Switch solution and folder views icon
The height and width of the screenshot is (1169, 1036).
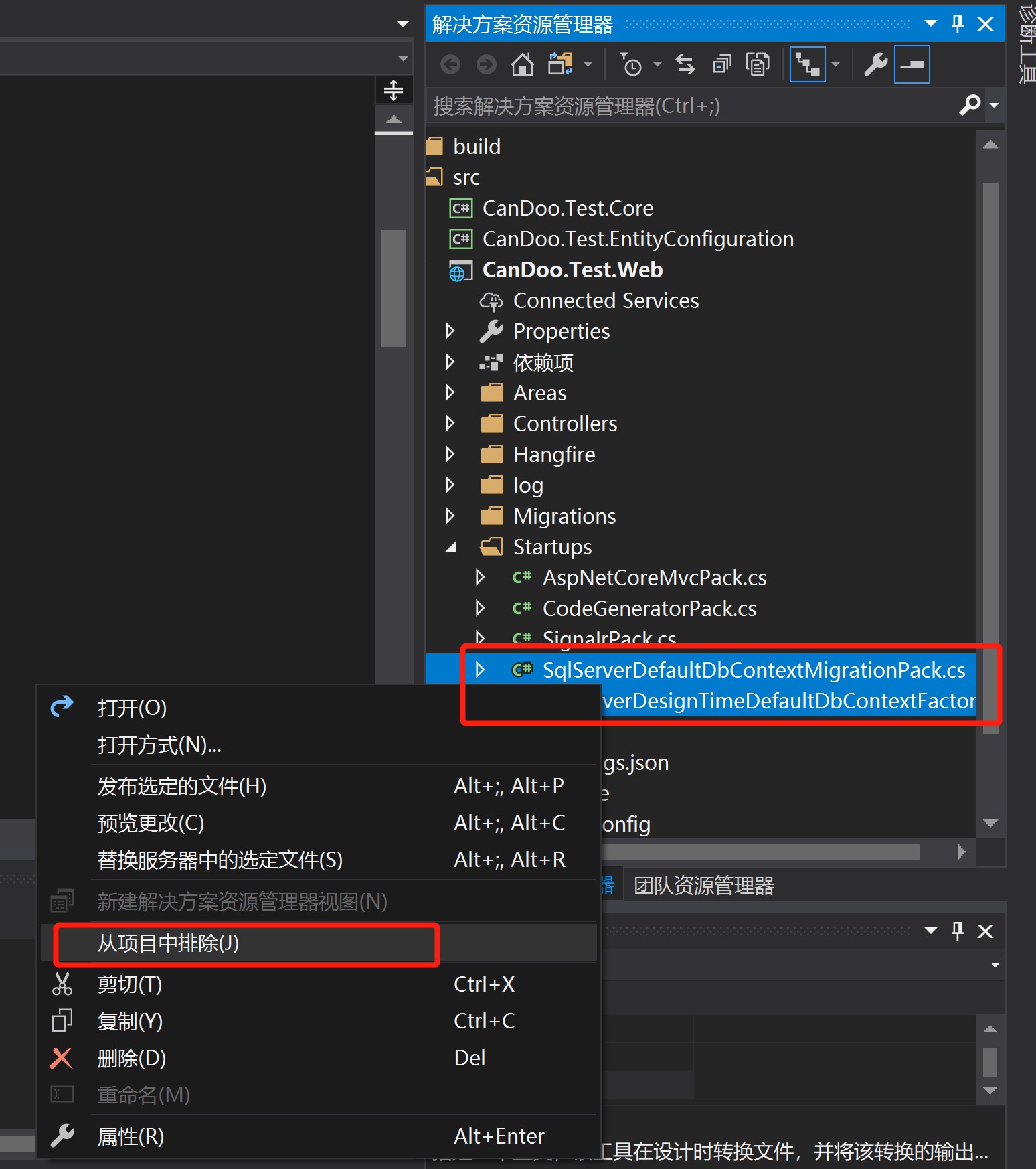[560, 64]
